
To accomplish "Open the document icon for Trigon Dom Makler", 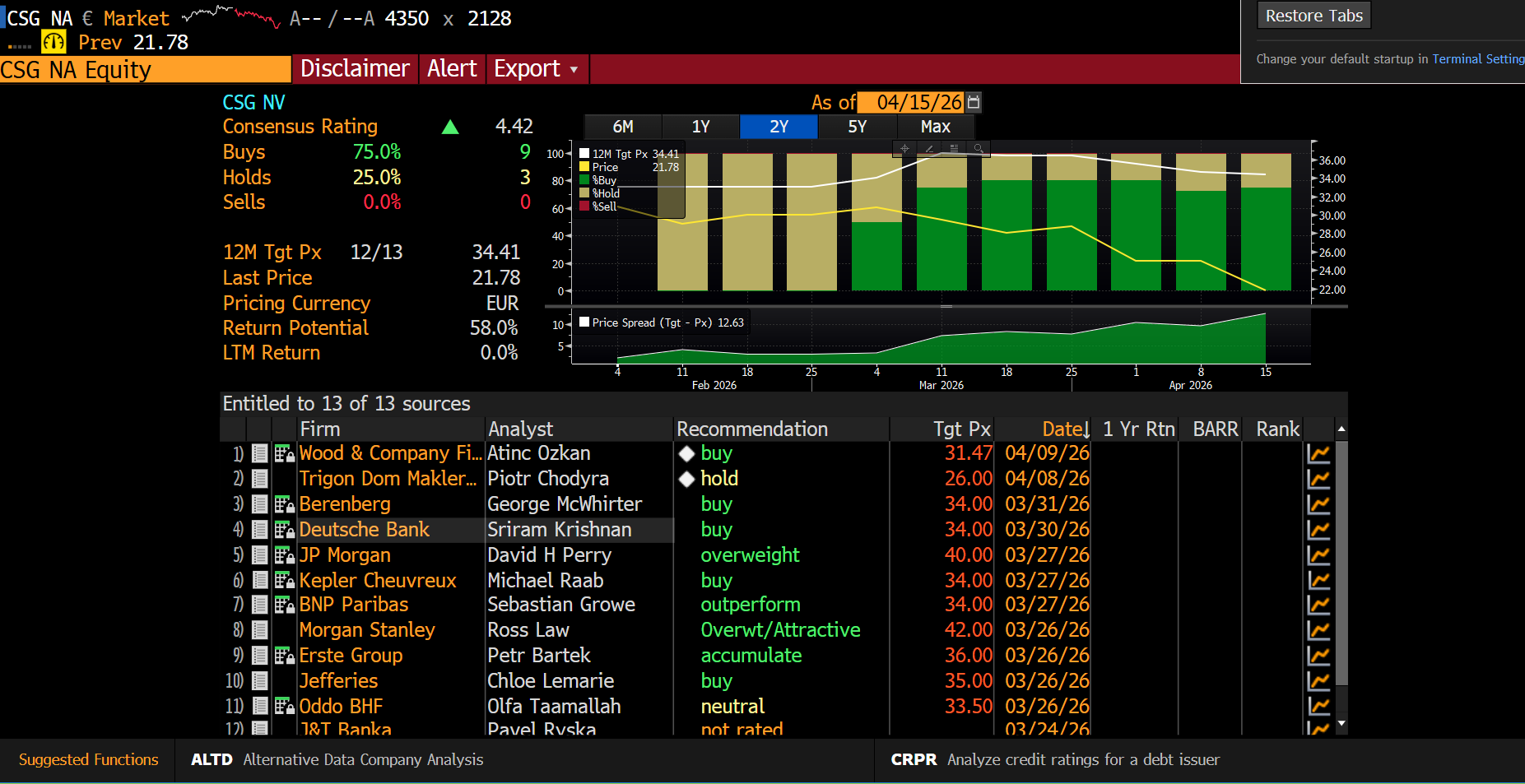I will click(260, 479).
